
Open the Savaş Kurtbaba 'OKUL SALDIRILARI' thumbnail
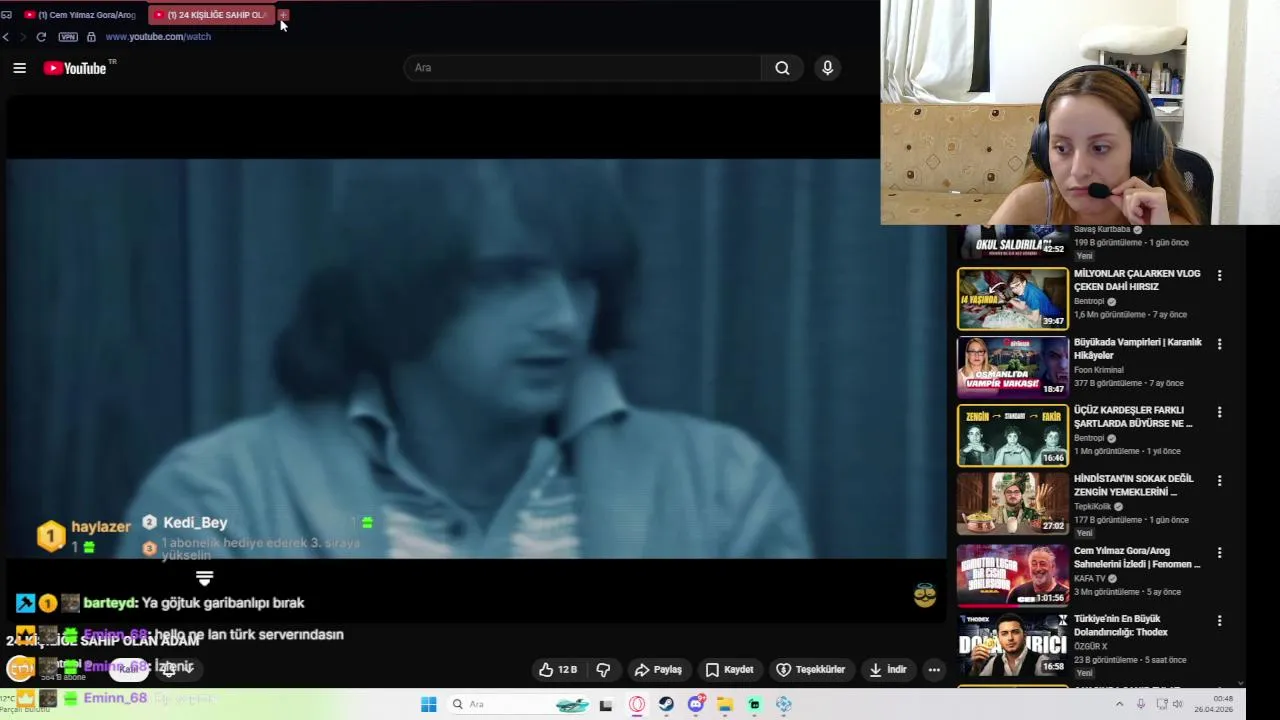(1013, 242)
